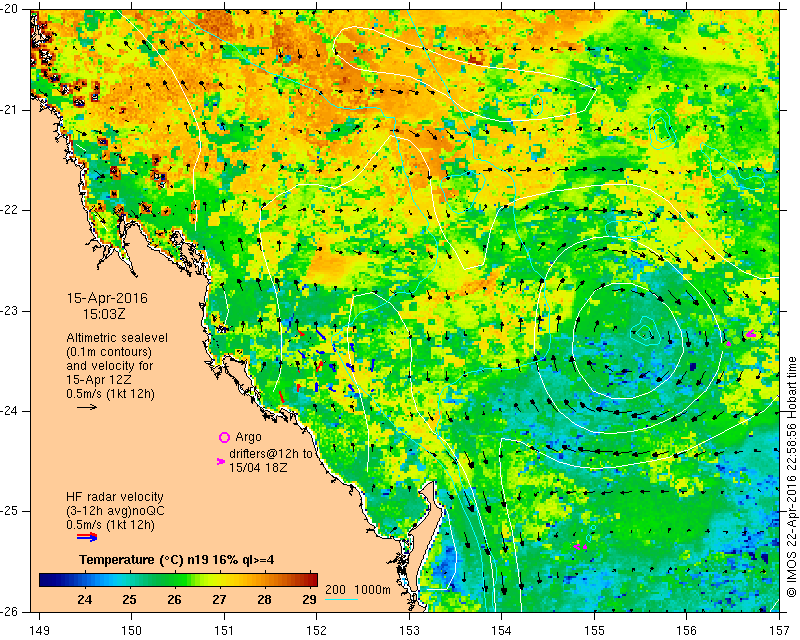Click the 'Altimetric sealevel' legend text

tap(117, 338)
